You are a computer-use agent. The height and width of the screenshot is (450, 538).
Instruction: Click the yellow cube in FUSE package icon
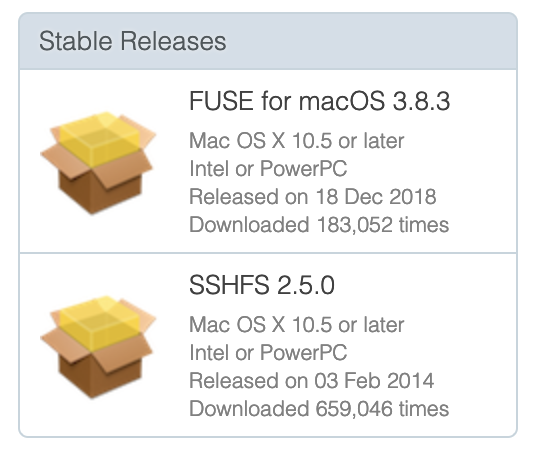coord(100,139)
